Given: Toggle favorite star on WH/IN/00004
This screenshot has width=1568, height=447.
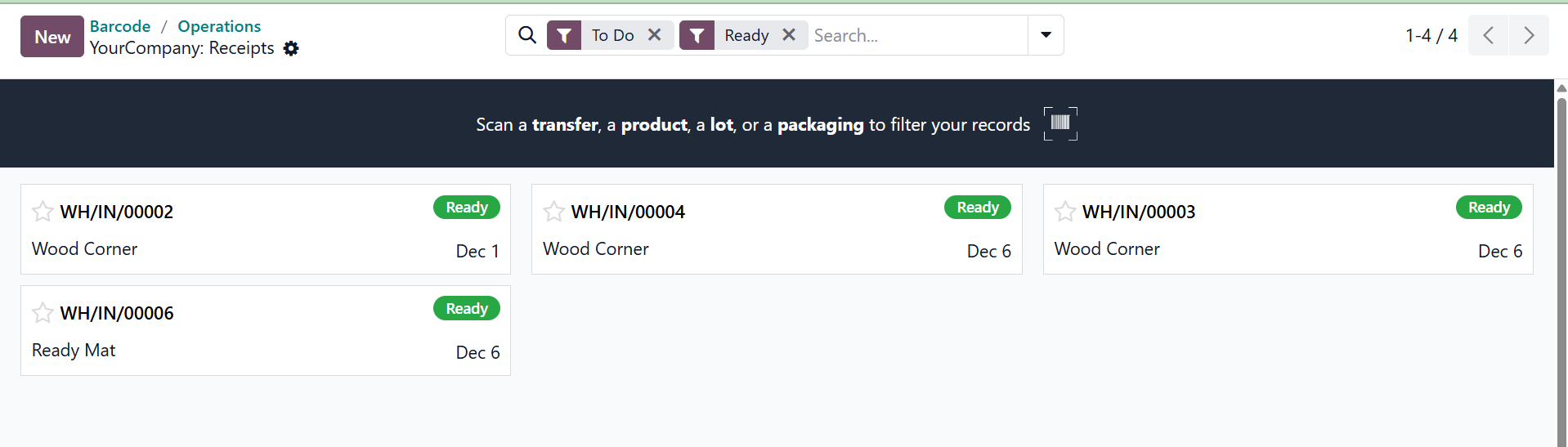Looking at the screenshot, I should click(553, 212).
